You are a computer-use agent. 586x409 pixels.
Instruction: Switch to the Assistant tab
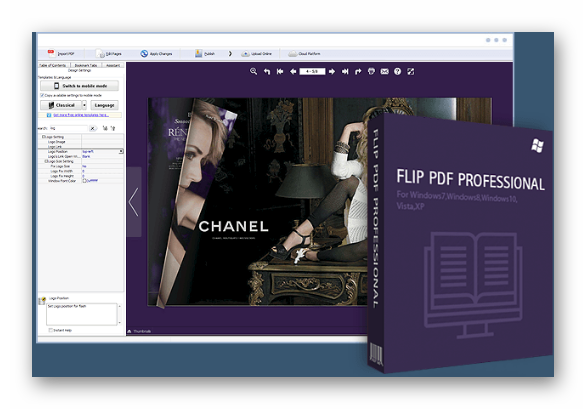113,65
